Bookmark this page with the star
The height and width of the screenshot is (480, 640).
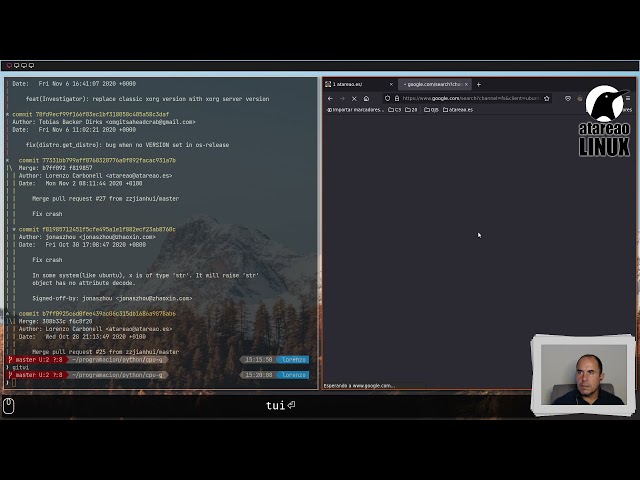(x=547, y=98)
